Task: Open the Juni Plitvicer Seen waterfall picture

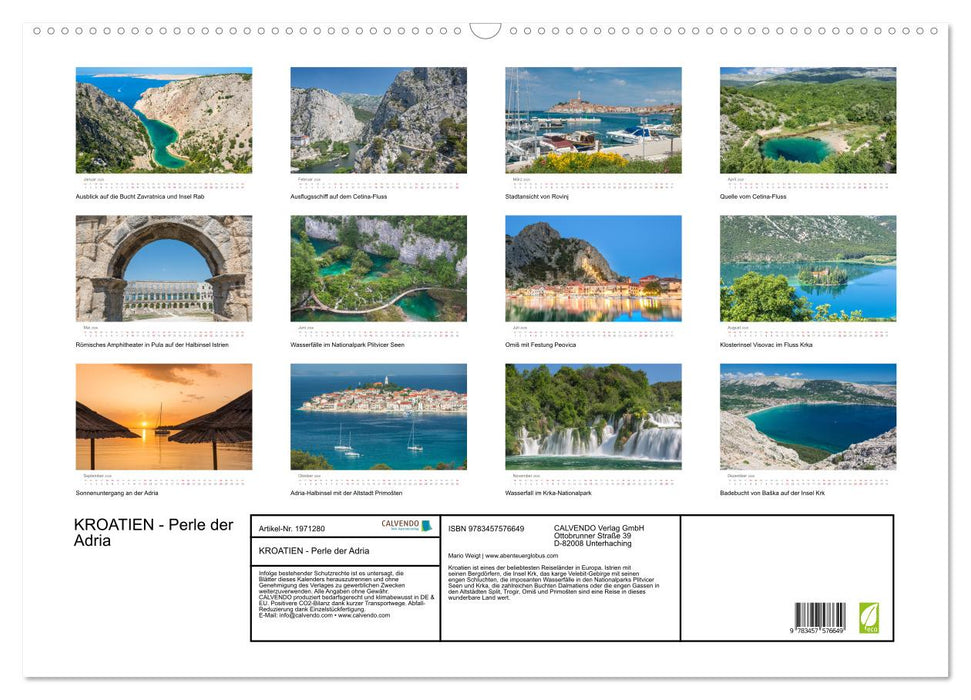Action: click(378, 267)
